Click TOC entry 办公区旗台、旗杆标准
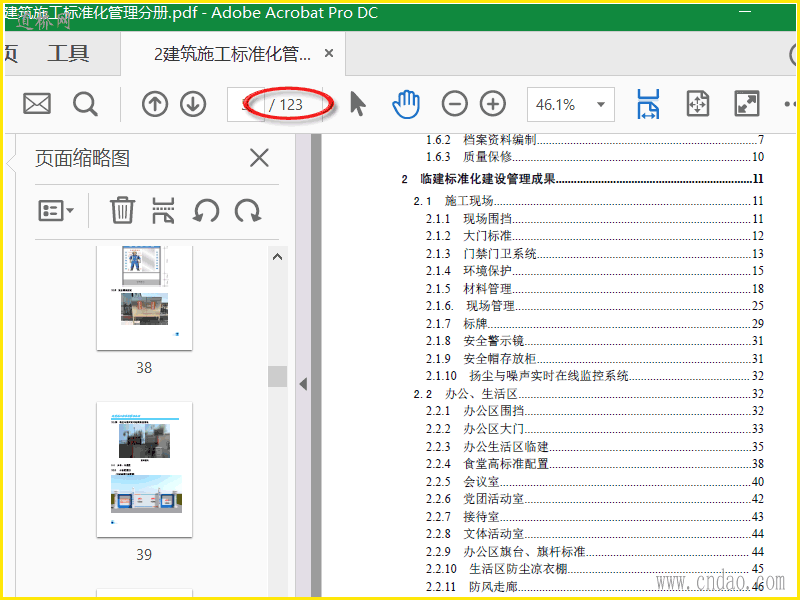 [595, 552]
